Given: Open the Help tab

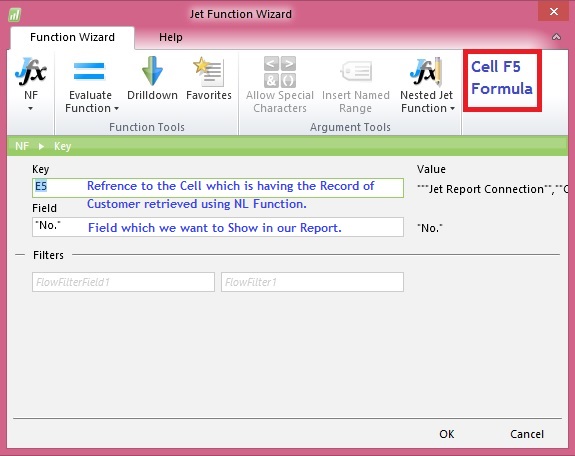Looking at the screenshot, I should pos(171,37).
